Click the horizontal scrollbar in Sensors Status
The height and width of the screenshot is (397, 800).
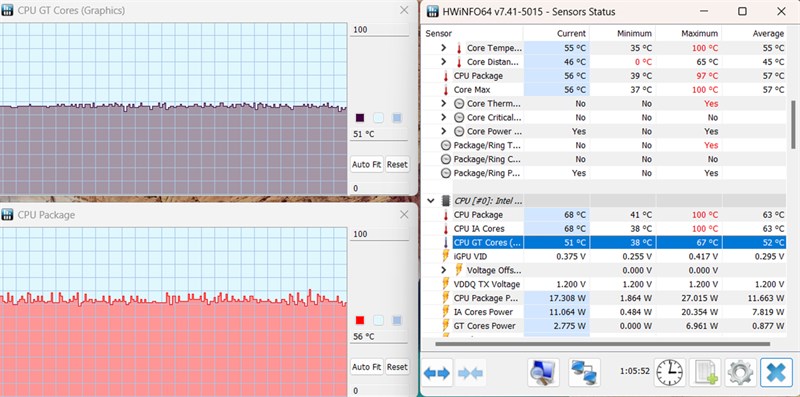603,344
